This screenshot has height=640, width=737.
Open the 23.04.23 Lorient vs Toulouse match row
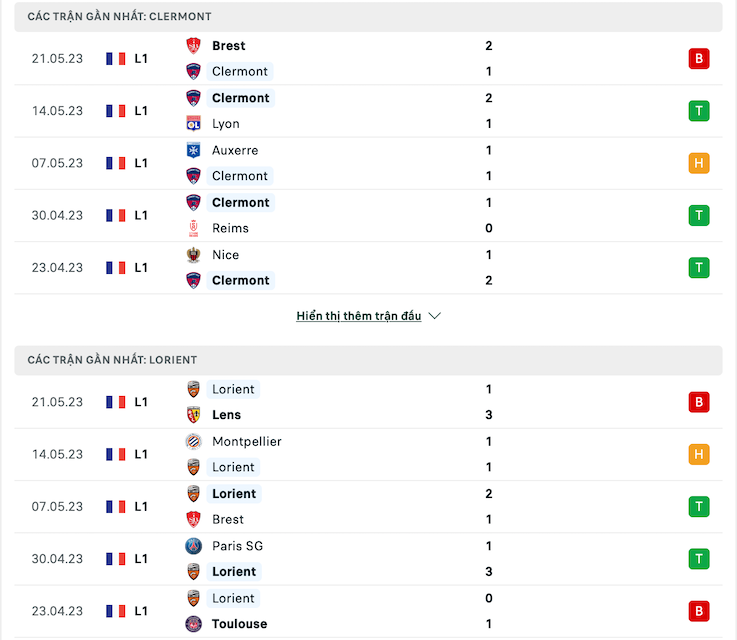pyautogui.click(x=368, y=611)
